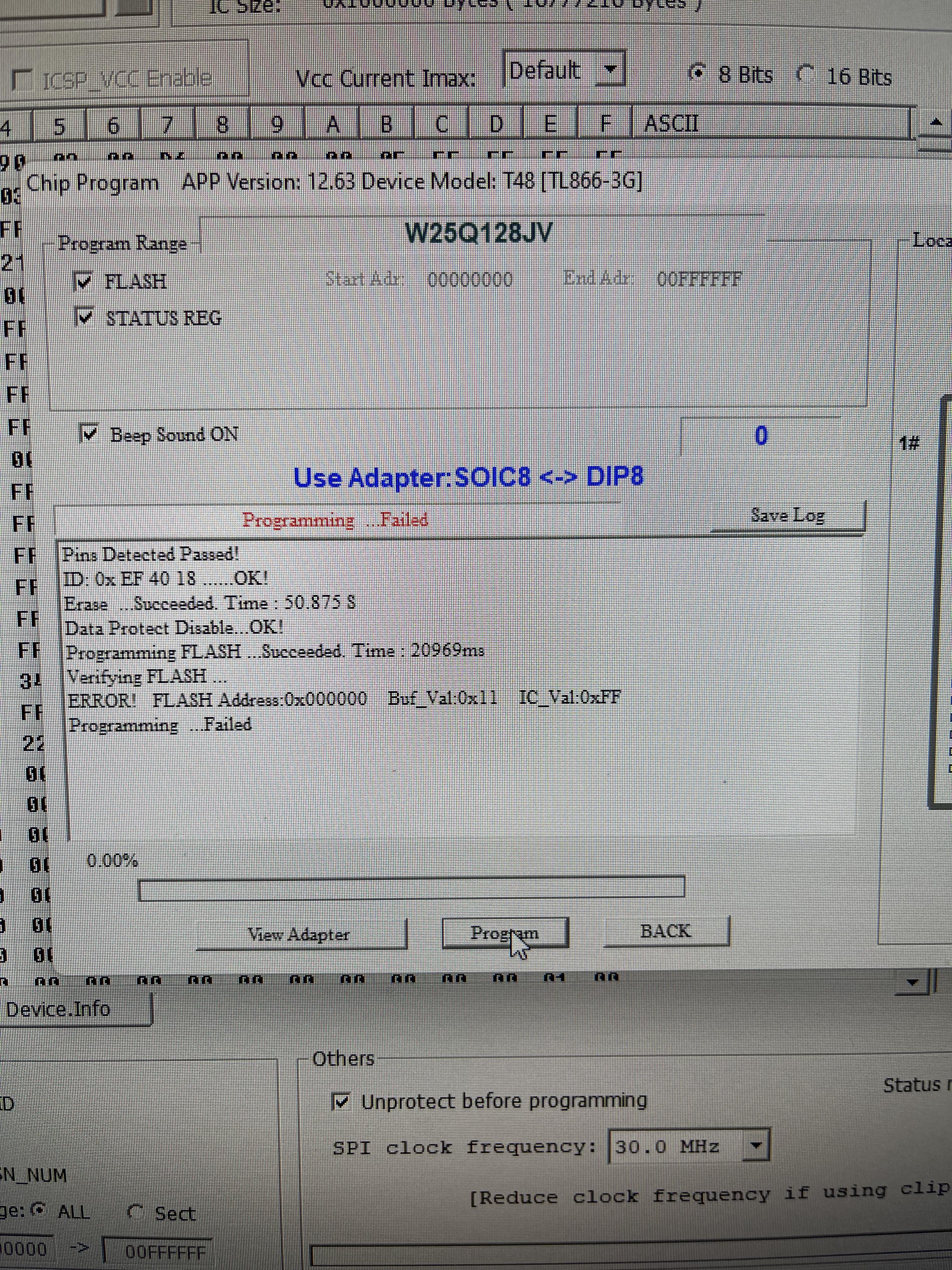Click the program progress bar
Screen dimensions: 952x1270
click(411, 888)
